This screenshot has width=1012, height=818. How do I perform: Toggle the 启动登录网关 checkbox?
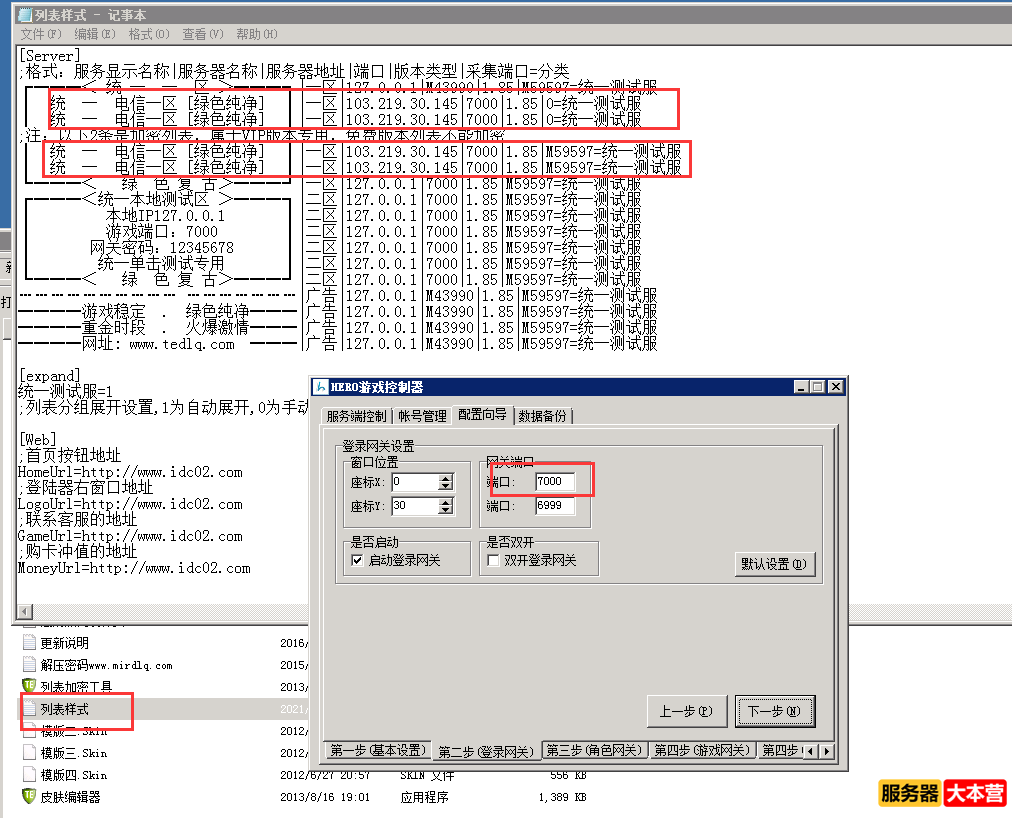click(357, 560)
